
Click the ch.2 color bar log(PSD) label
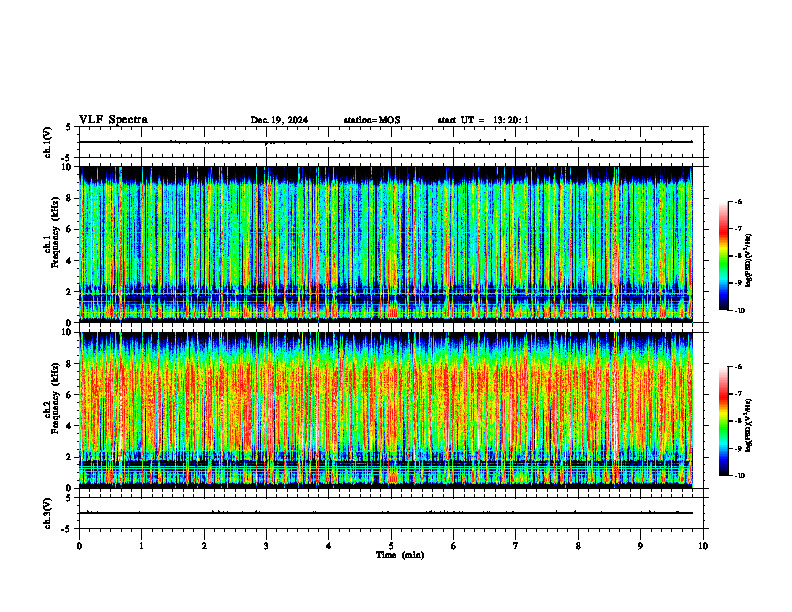[749, 425]
